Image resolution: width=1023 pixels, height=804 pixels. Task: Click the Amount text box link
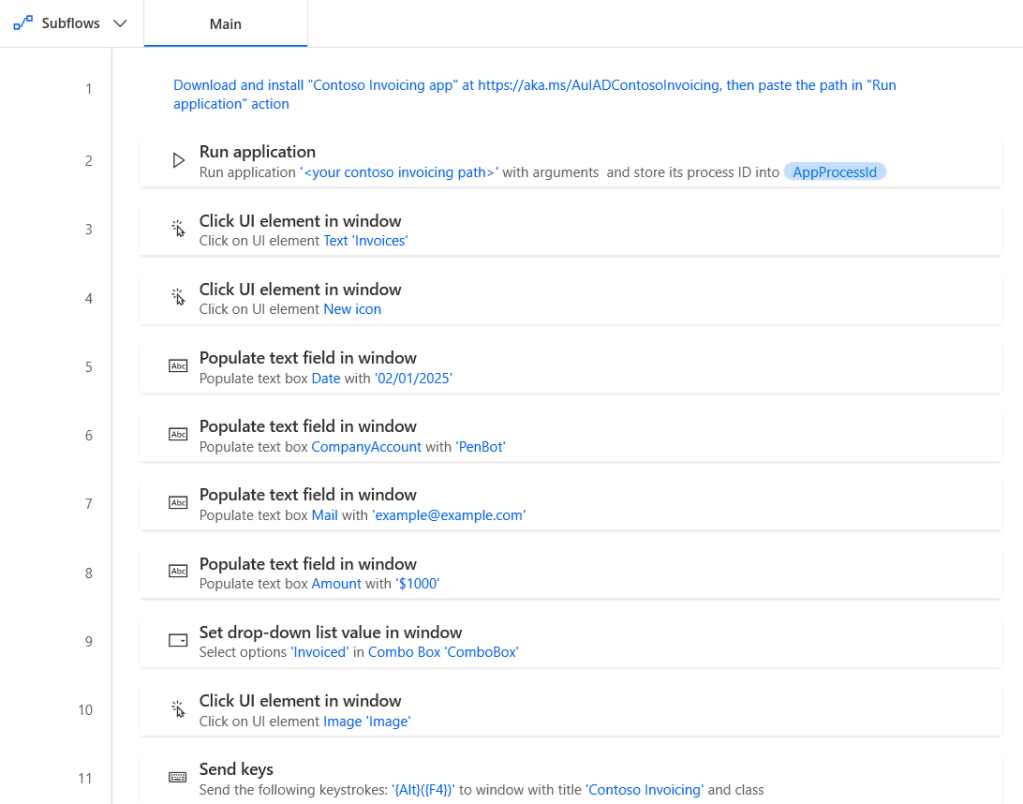336,584
